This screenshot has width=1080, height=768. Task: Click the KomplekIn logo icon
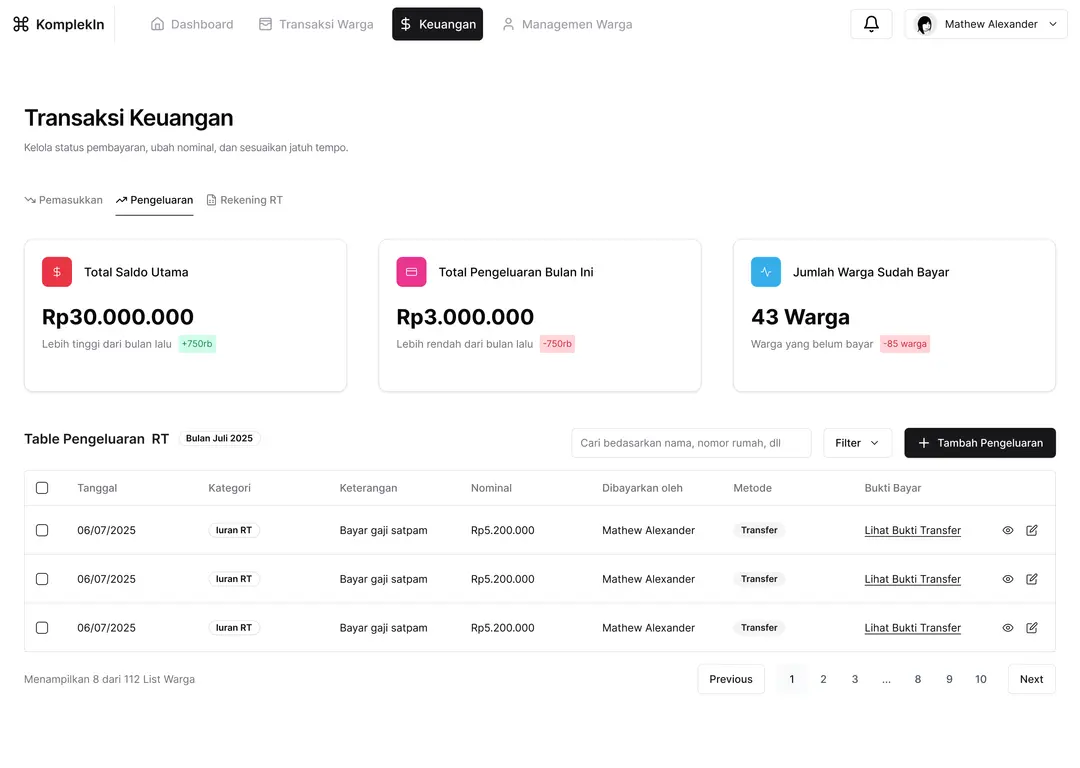tap(21, 24)
